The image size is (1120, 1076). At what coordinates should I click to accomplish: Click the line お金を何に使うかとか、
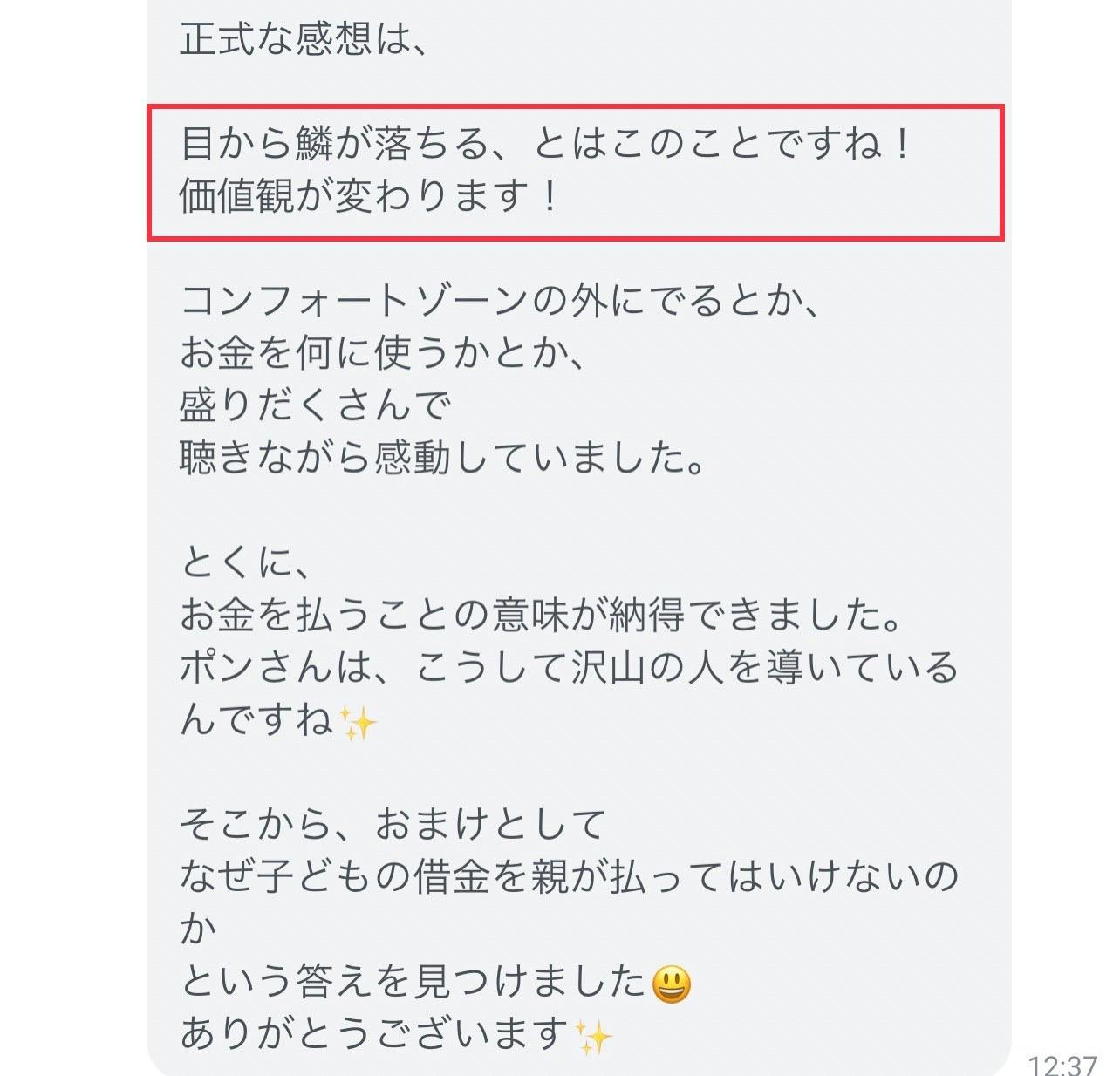(382, 353)
